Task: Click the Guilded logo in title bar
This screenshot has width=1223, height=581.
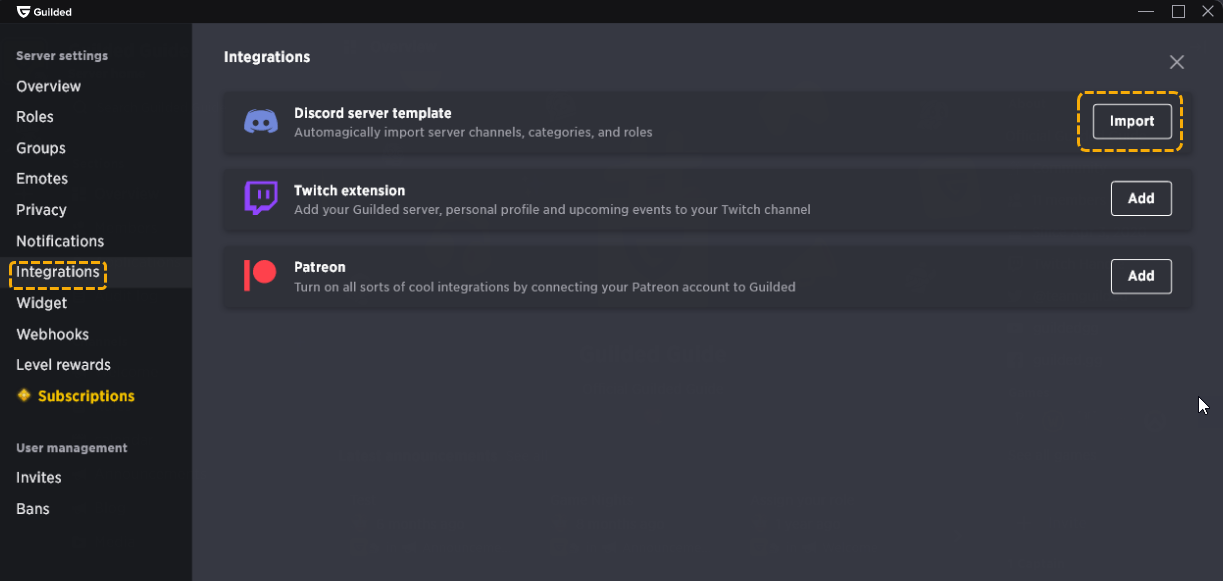Action: click(23, 12)
